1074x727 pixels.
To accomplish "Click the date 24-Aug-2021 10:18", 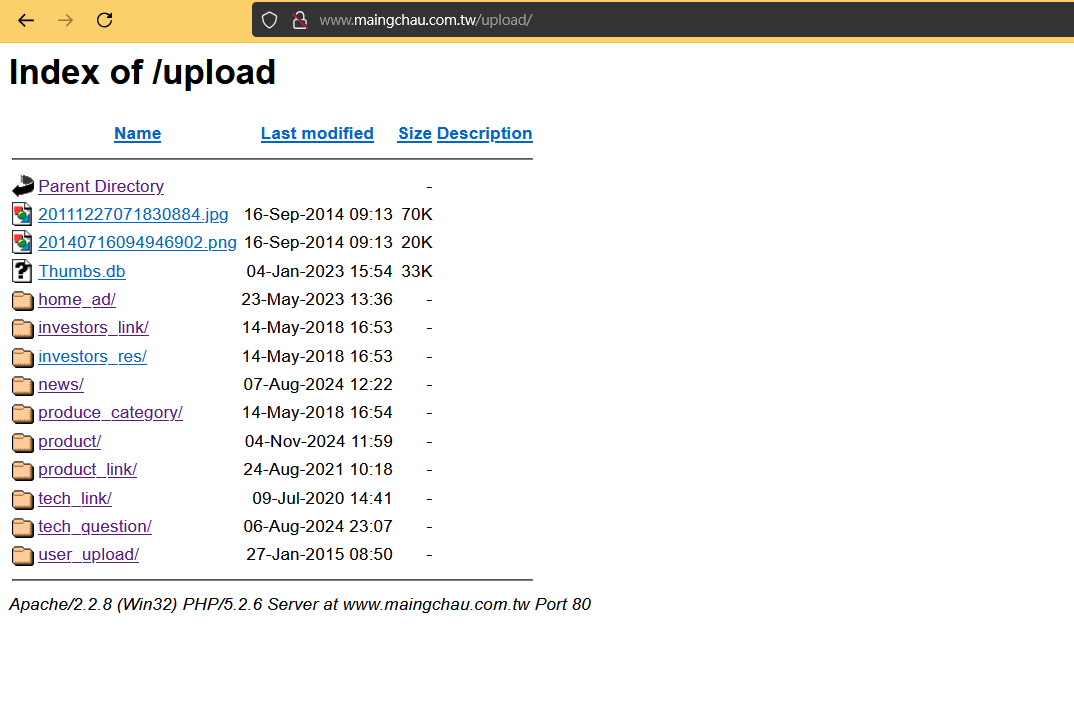I will [318, 469].
